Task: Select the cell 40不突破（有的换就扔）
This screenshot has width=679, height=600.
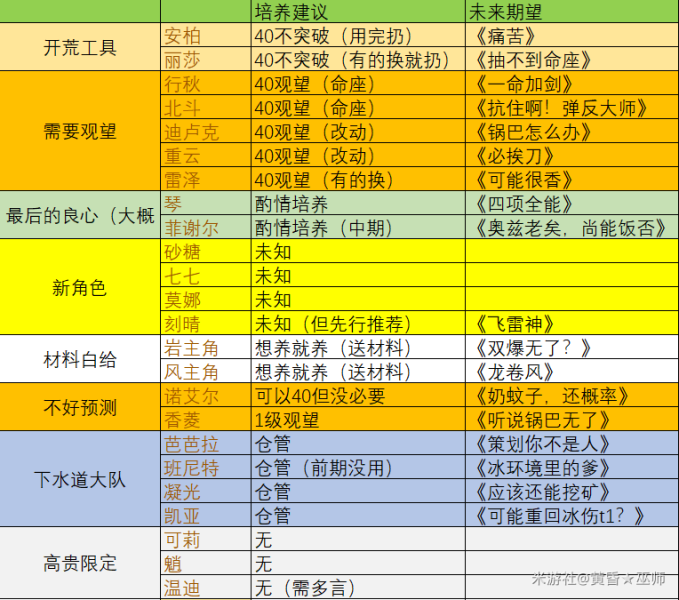Action: pos(358,59)
